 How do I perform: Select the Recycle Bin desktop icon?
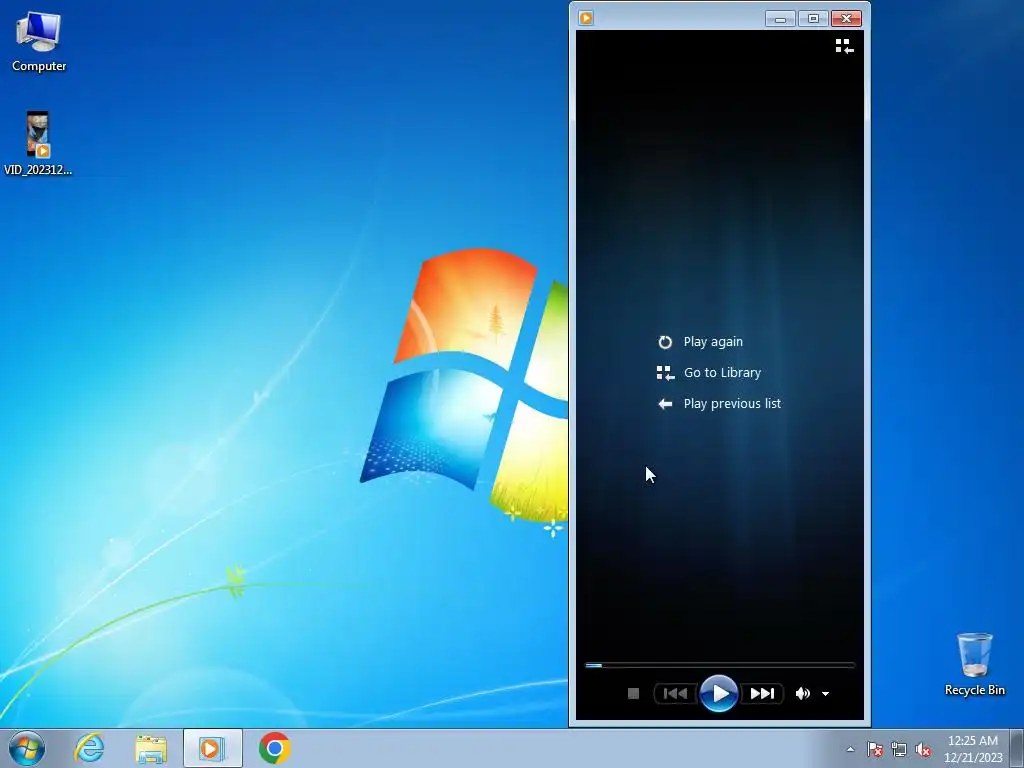click(x=974, y=664)
